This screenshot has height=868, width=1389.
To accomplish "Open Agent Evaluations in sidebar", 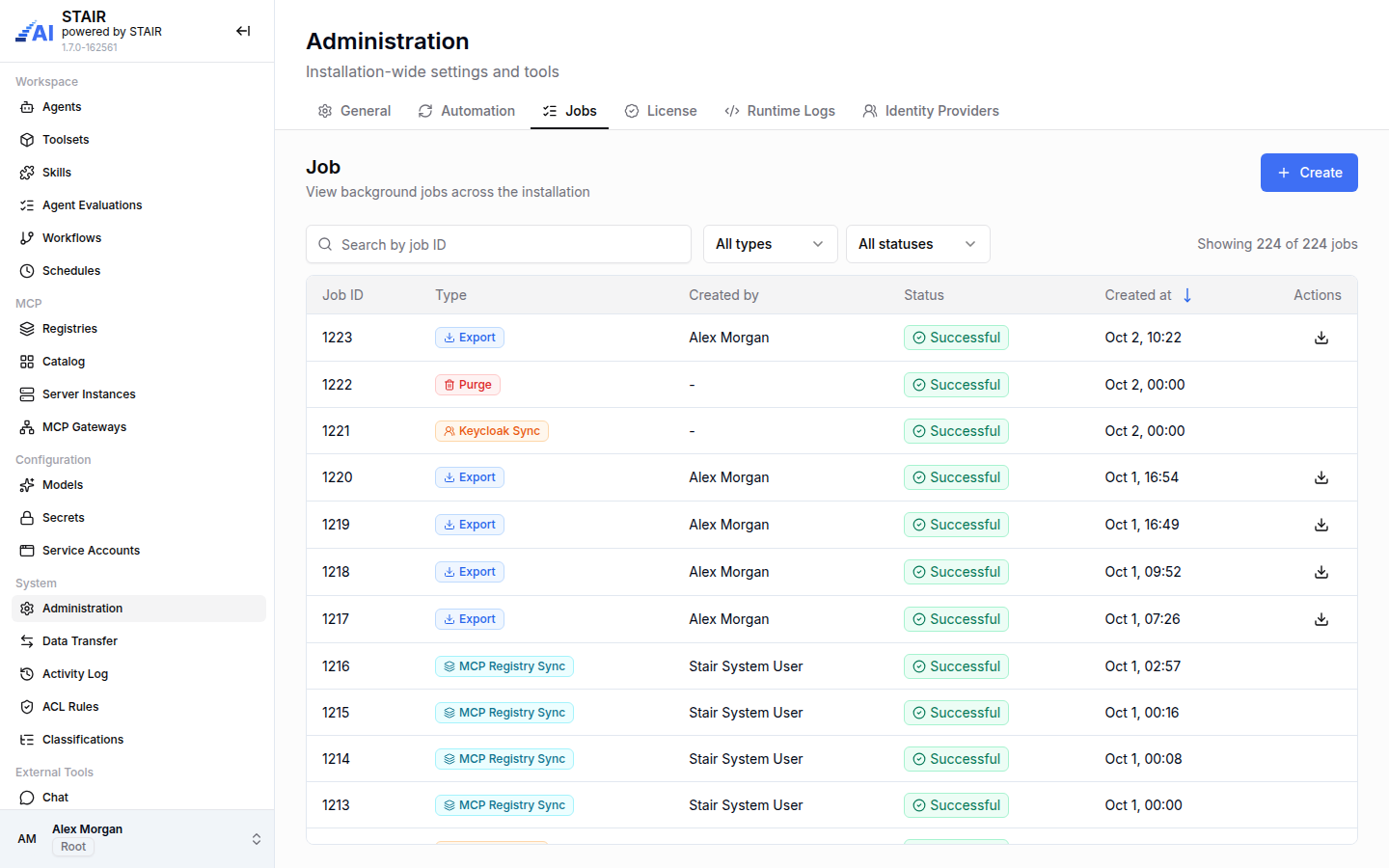I will click(x=139, y=205).
